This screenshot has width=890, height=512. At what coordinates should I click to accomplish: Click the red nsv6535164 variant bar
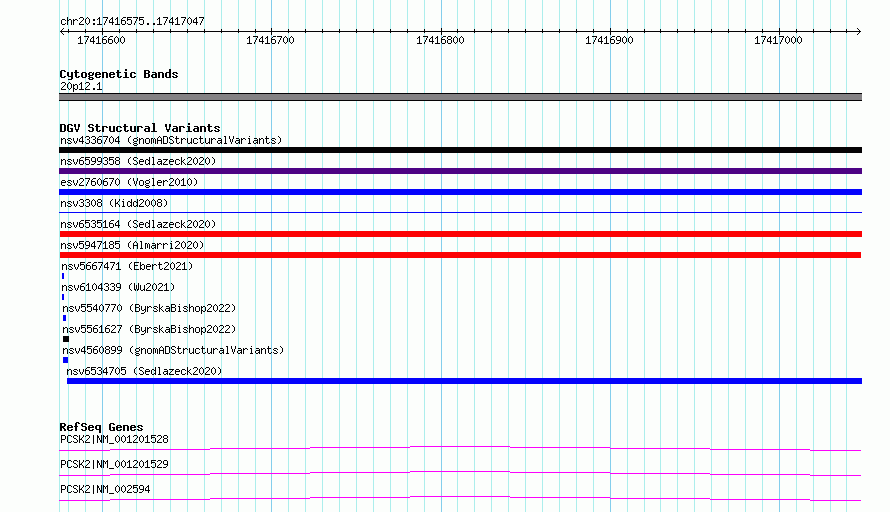pos(460,234)
